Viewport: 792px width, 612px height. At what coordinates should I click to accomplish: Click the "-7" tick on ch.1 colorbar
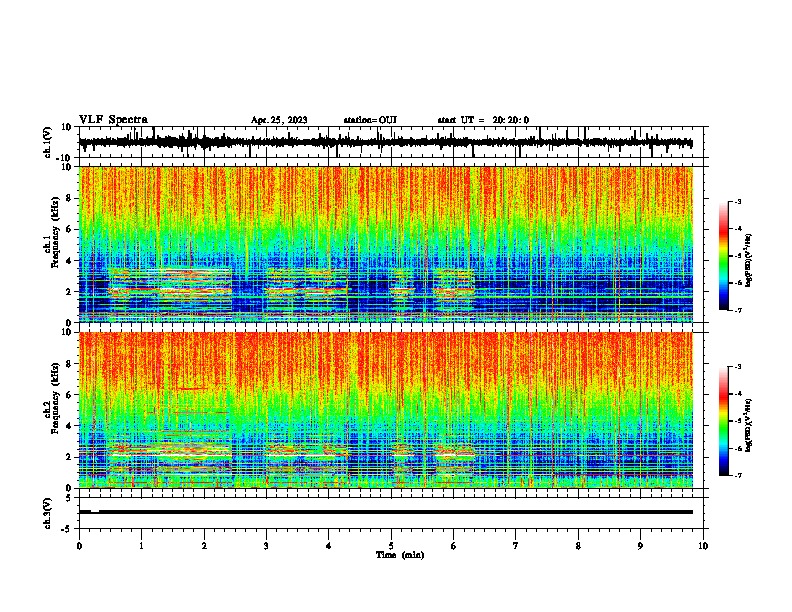point(737,310)
